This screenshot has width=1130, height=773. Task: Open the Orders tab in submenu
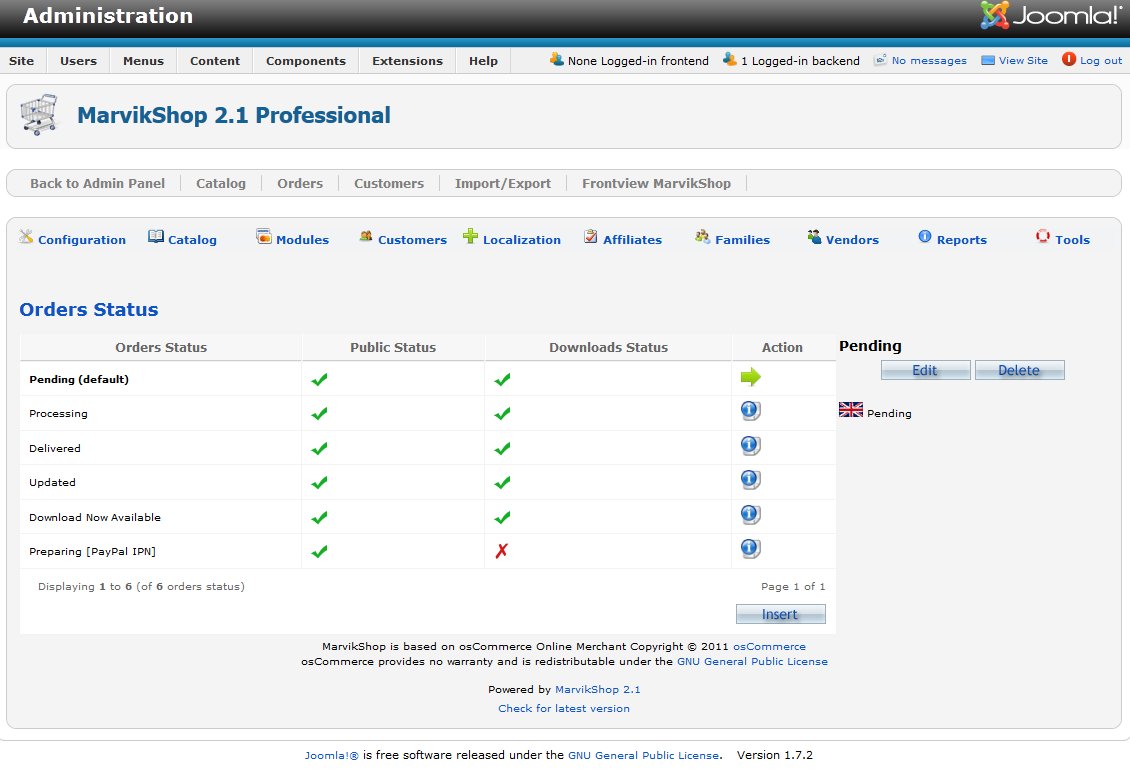pos(300,183)
